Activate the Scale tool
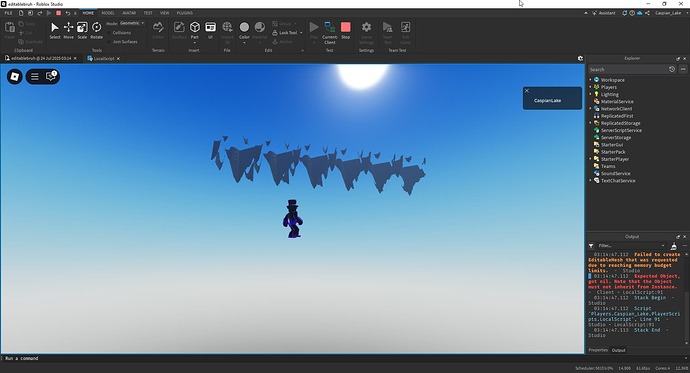Screen dimensions: 690x373 82,30
